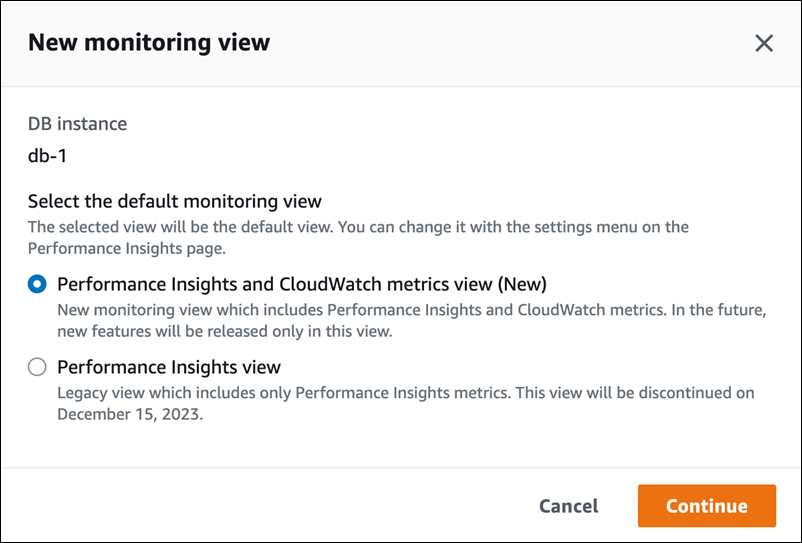The height and width of the screenshot is (543, 802).
Task: Select the legacy Performance Insights view radio button
Action: tap(38, 367)
